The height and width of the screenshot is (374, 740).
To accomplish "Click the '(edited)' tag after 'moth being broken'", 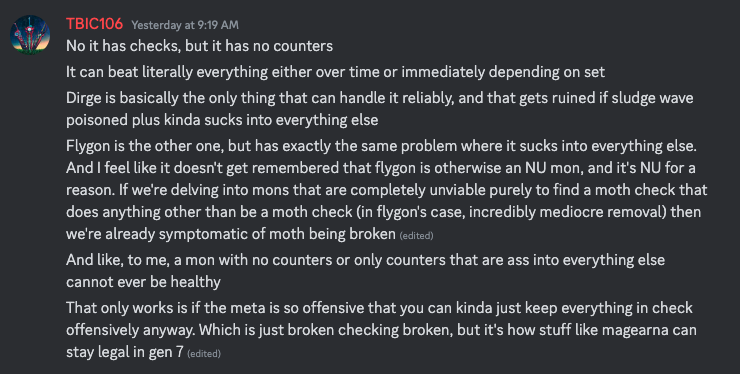I will (416, 235).
